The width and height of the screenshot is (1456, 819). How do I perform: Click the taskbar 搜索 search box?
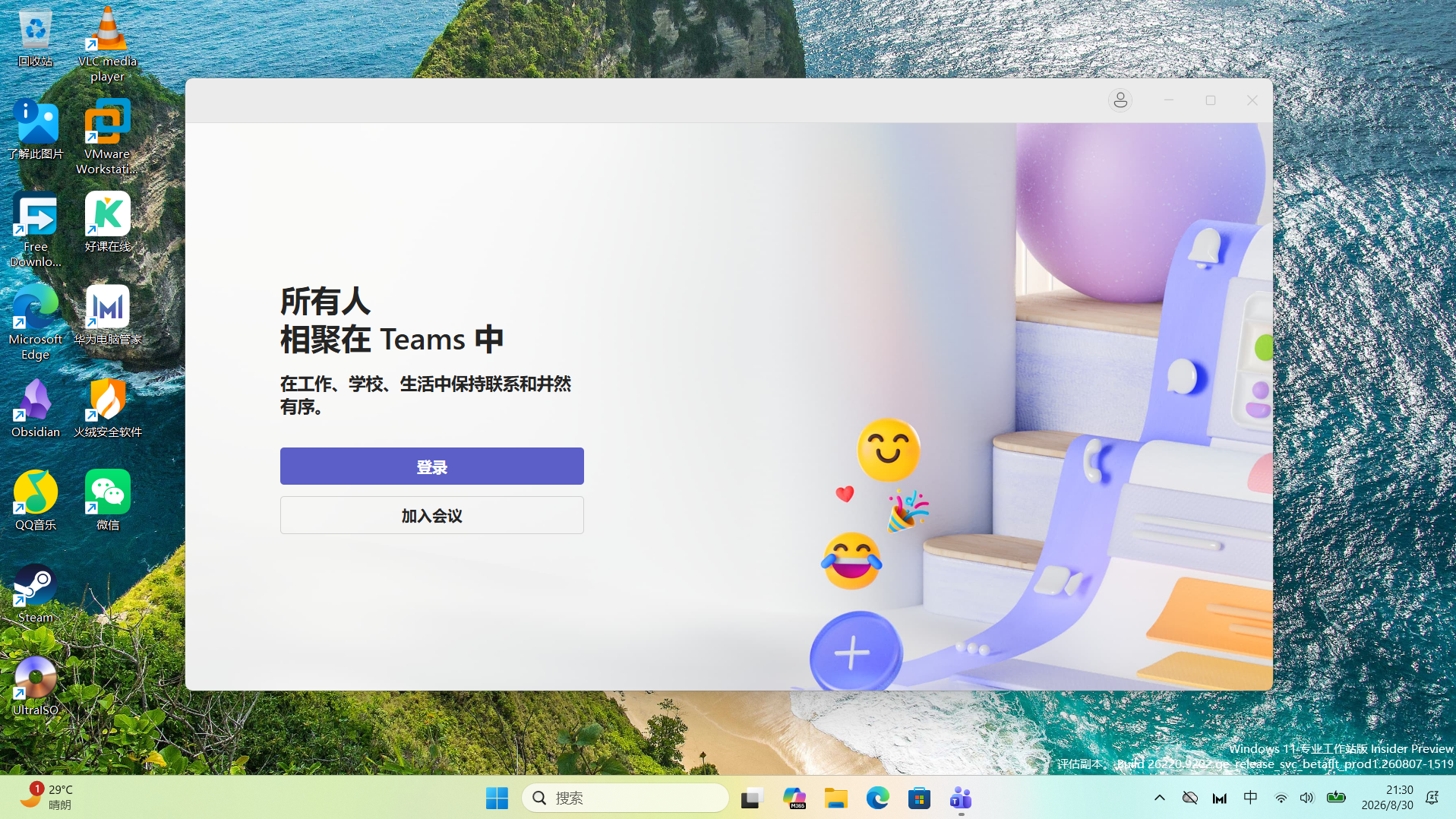pyautogui.click(x=625, y=798)
